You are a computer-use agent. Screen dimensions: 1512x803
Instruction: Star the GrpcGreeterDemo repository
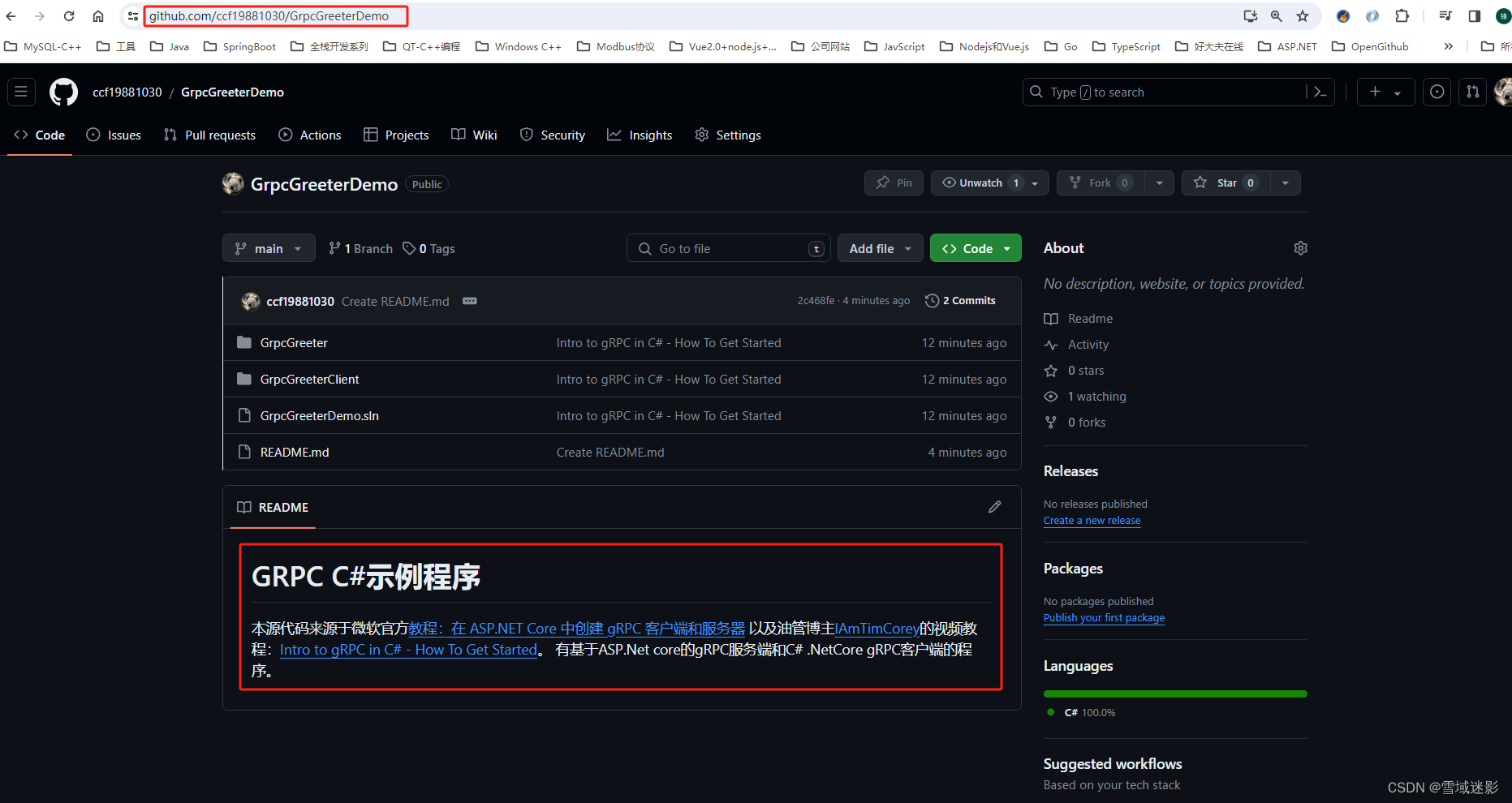(1226, 182)
